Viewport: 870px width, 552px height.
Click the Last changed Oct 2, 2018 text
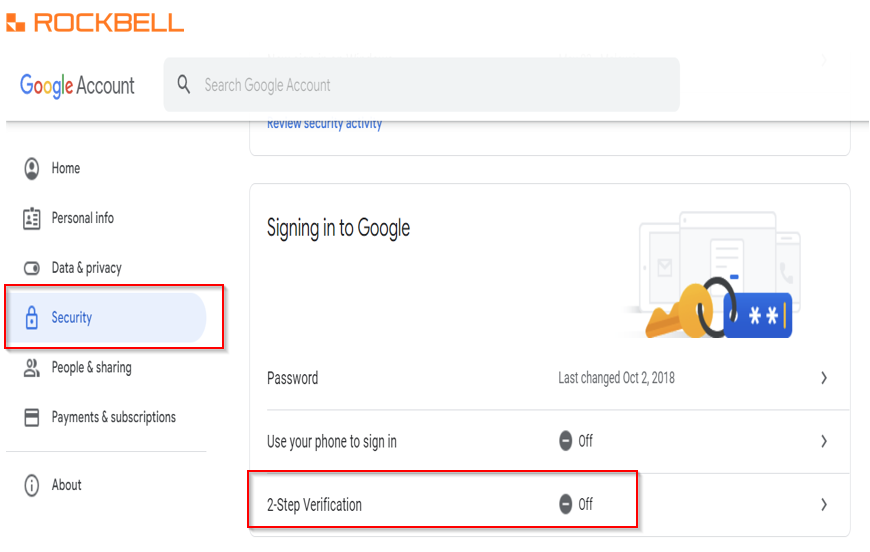(616, 378)
